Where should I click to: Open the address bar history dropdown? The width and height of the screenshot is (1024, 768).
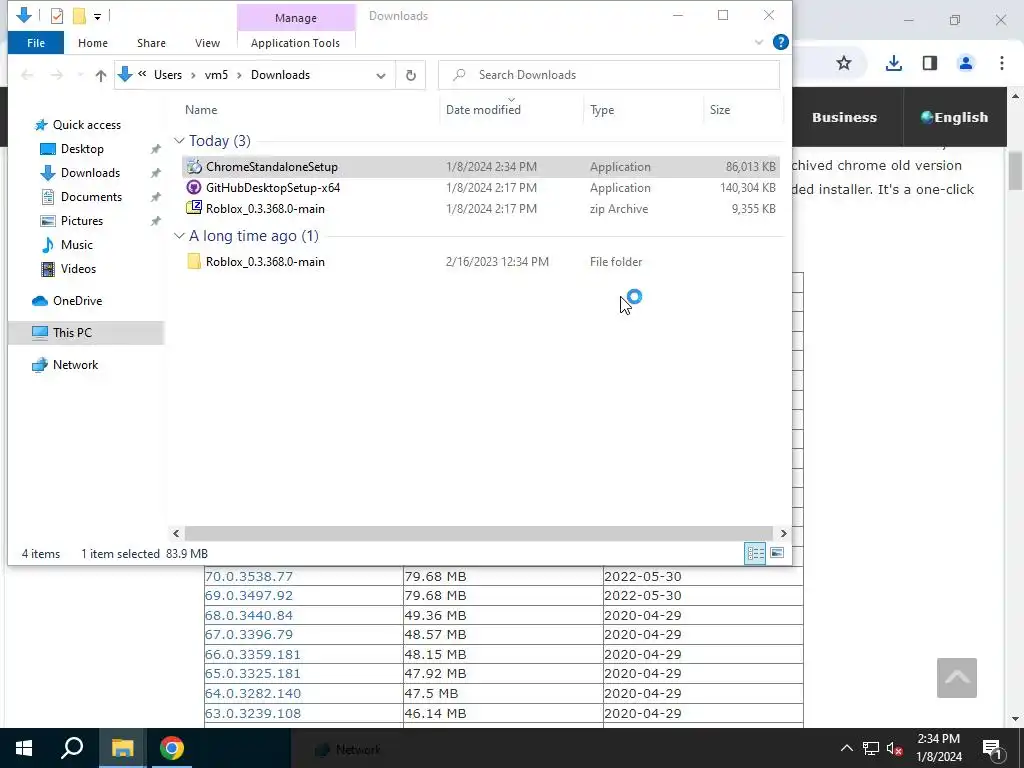coord(381,76)
